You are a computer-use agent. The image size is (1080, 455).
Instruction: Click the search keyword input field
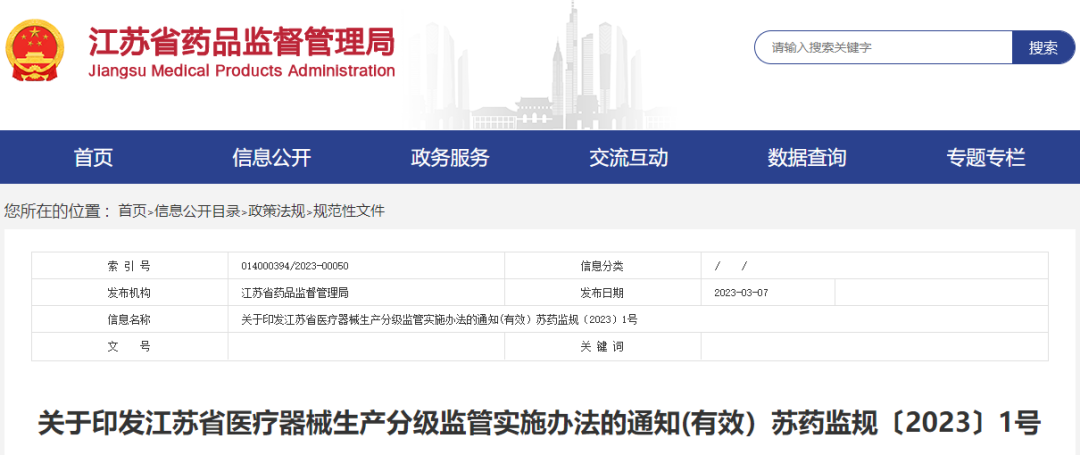(883, 47)
